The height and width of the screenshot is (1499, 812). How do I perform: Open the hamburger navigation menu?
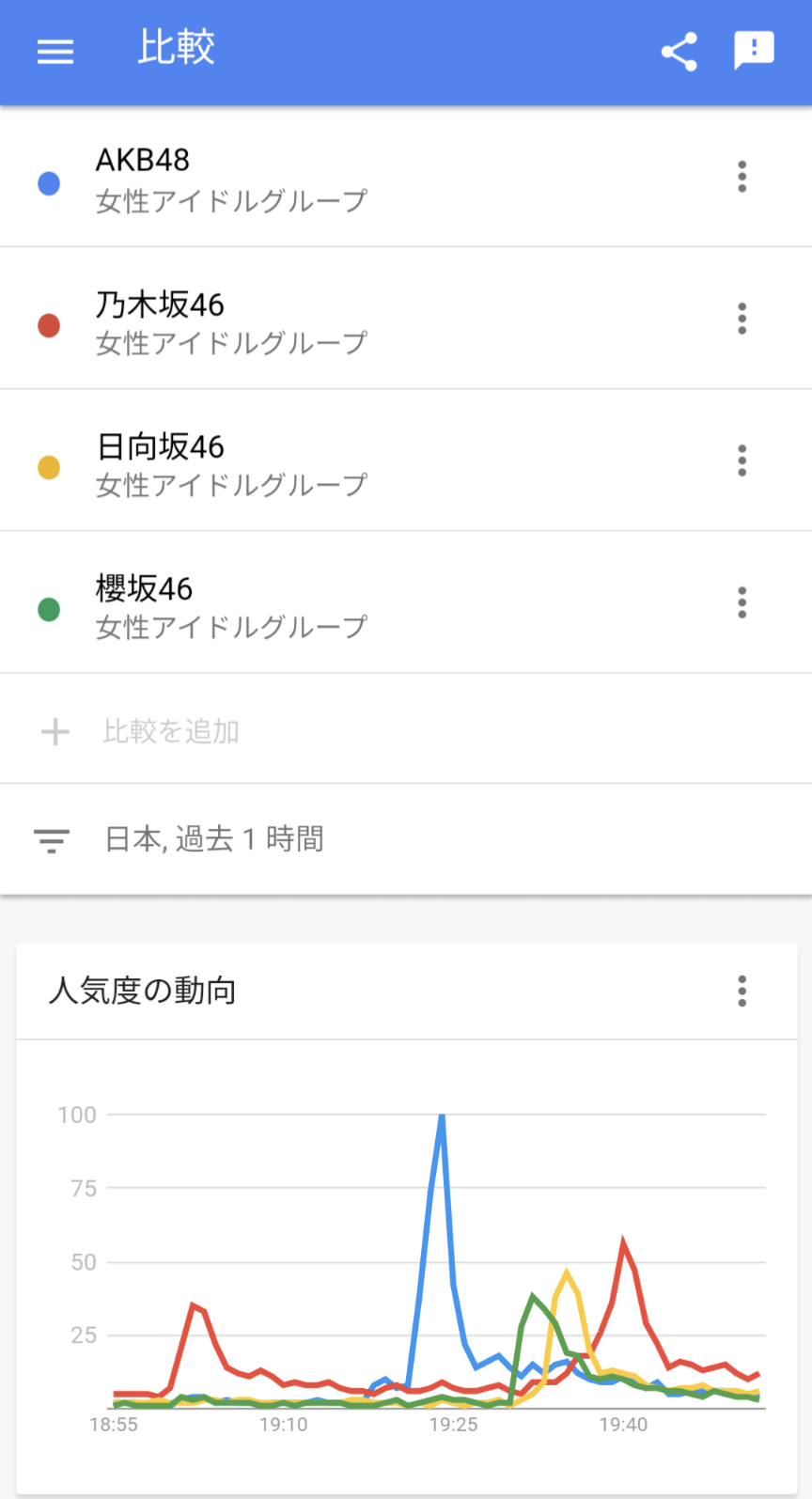(55, 51)
